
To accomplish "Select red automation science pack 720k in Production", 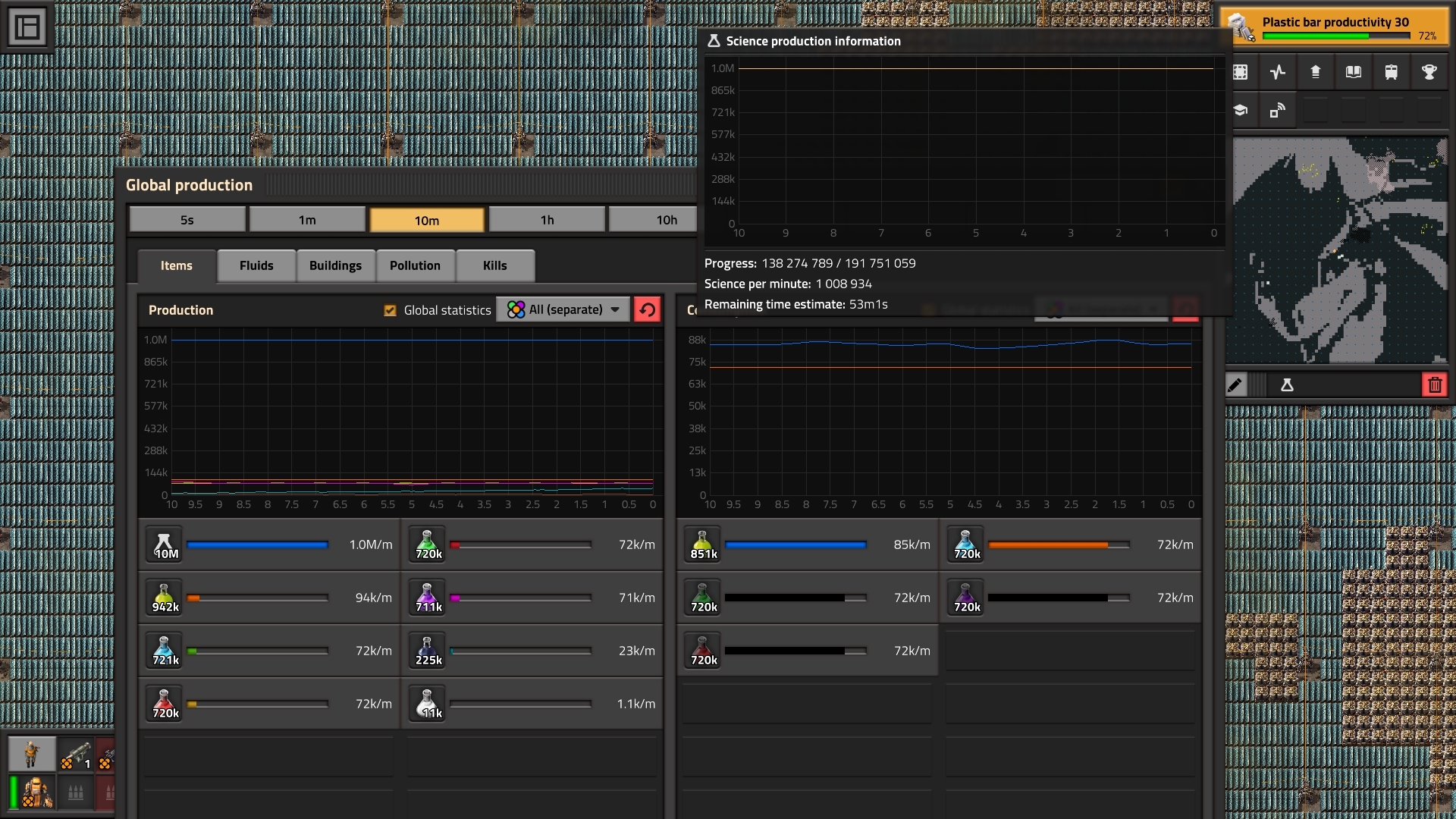I will [165, 704].
